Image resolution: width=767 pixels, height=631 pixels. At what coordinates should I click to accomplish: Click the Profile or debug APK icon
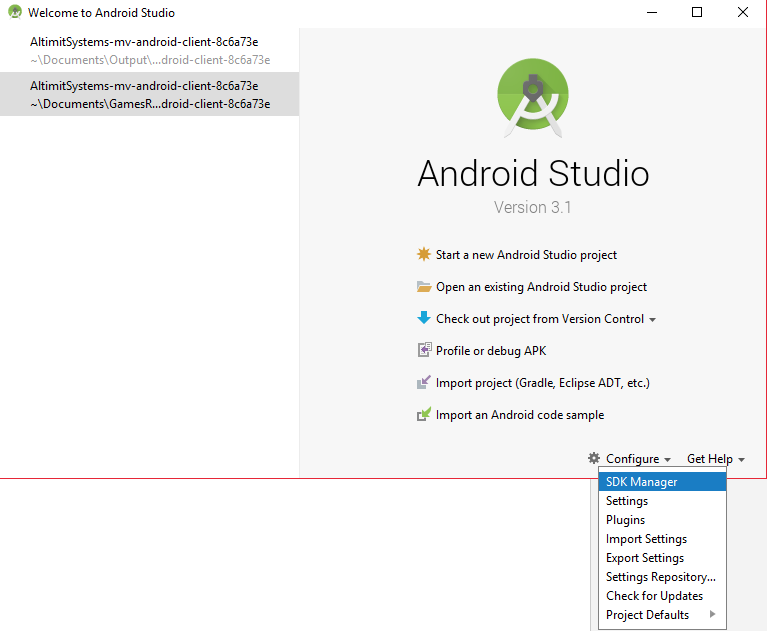pyautogui.click(x=424, y=350)
